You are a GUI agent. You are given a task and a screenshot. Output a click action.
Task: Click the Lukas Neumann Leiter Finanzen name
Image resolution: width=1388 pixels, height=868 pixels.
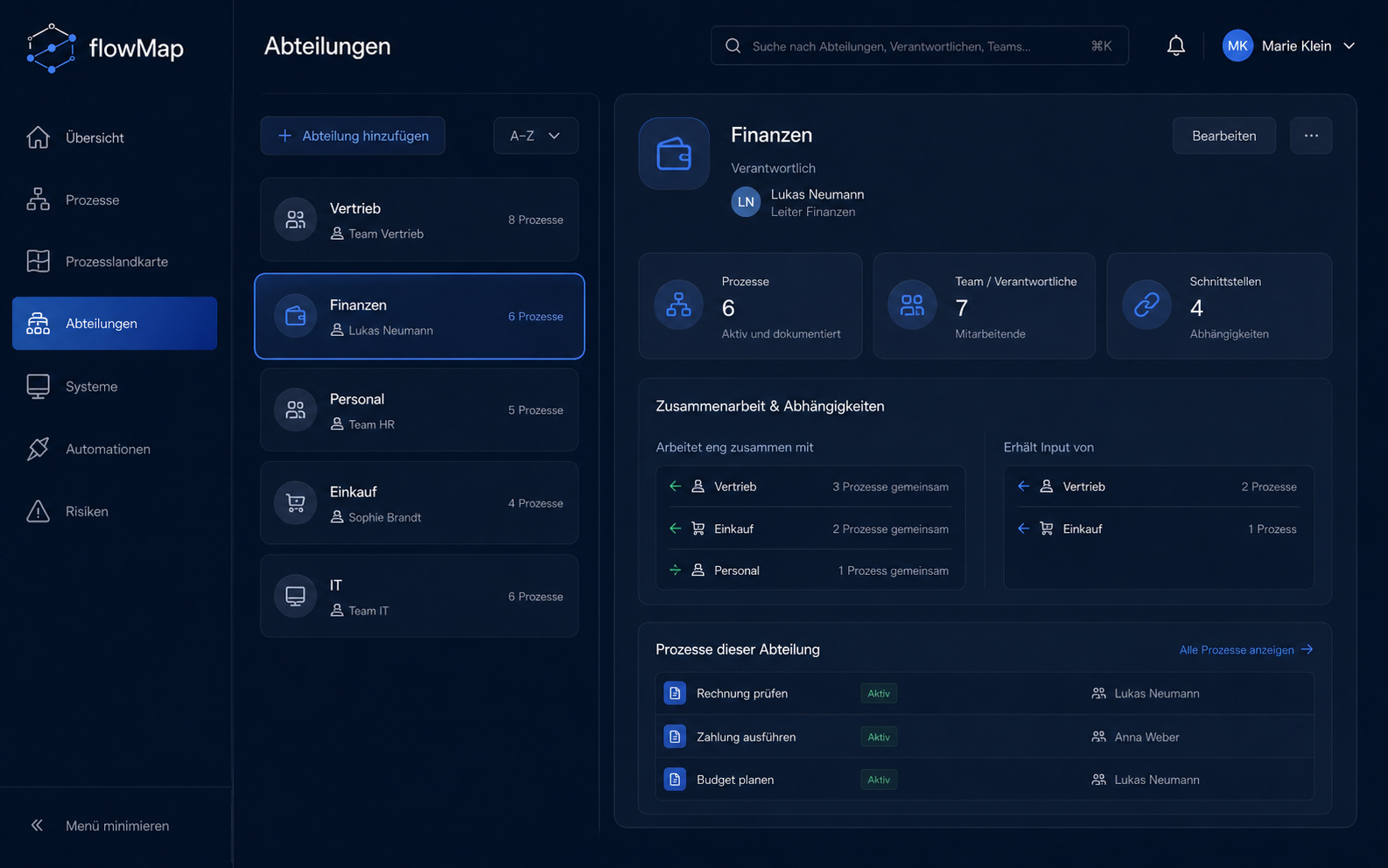817,194
